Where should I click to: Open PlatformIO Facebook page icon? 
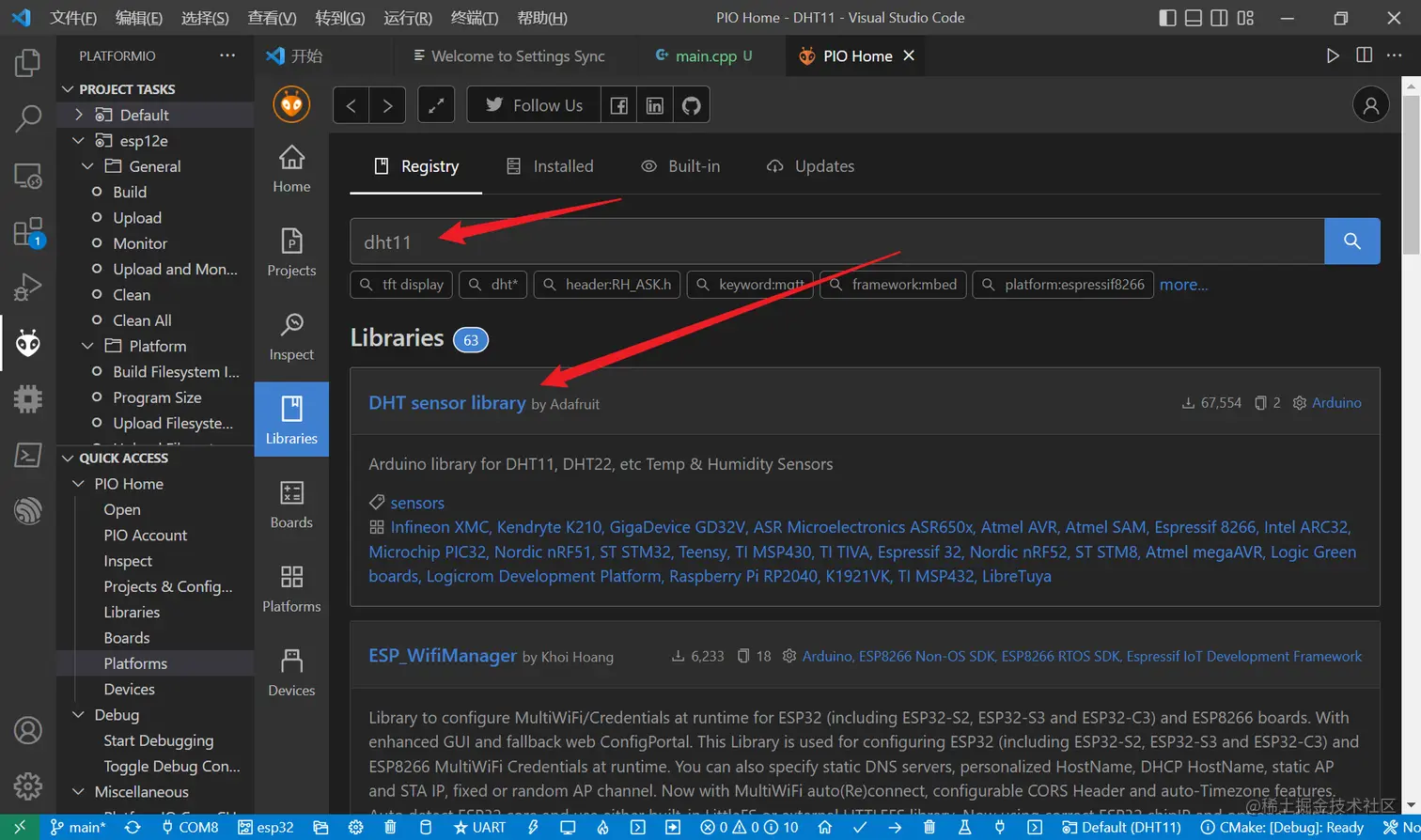point(618,105)
